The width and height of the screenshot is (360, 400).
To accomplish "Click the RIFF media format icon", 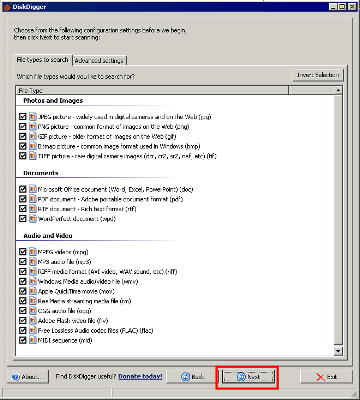I will [x=32, y=271].
